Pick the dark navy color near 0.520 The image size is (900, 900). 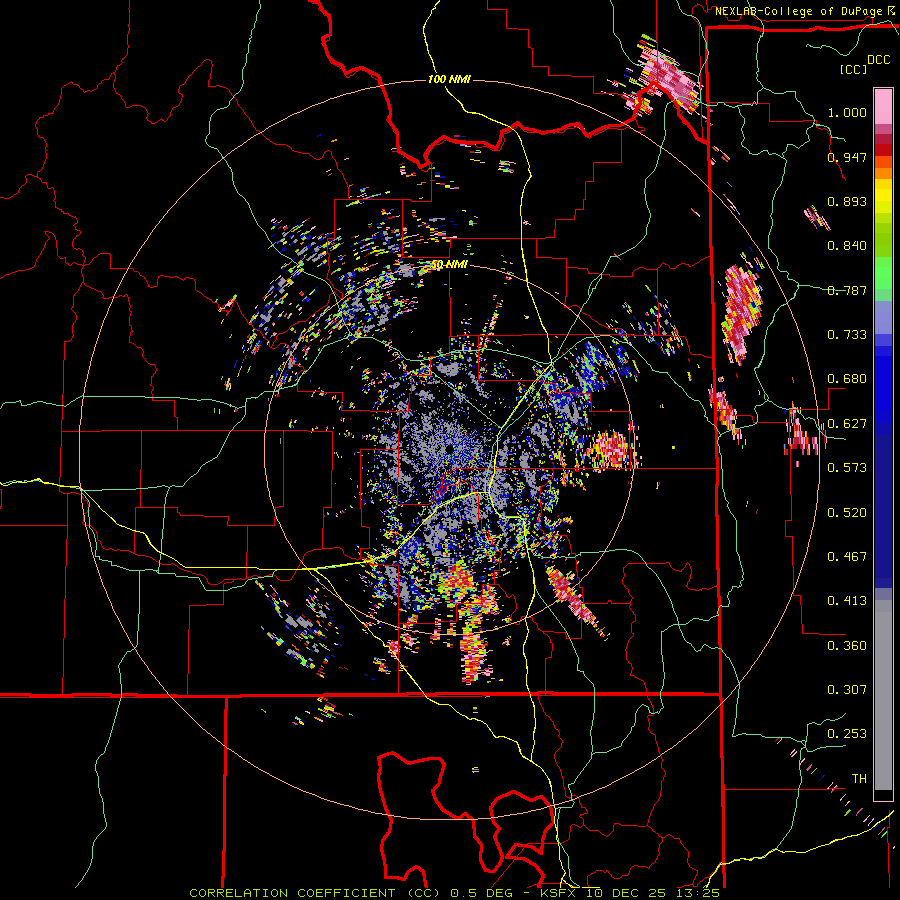tap(883, 511)
